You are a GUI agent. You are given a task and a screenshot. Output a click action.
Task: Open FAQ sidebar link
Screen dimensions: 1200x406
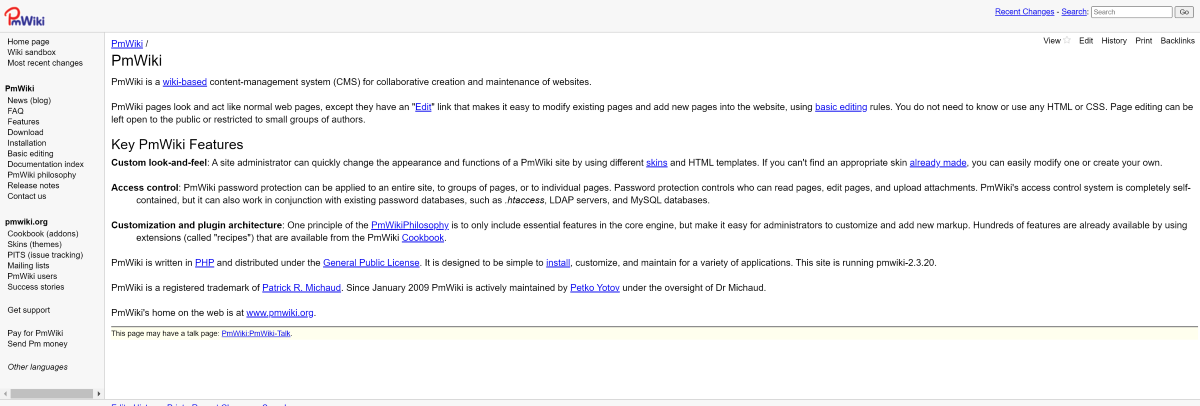(15, 111)
